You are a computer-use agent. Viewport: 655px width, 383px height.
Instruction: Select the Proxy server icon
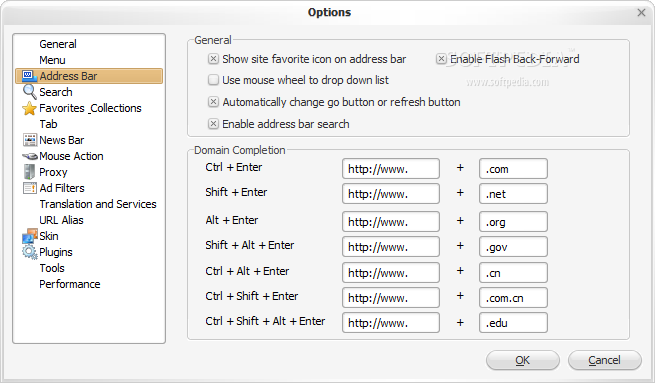click(x=29, y=172)
